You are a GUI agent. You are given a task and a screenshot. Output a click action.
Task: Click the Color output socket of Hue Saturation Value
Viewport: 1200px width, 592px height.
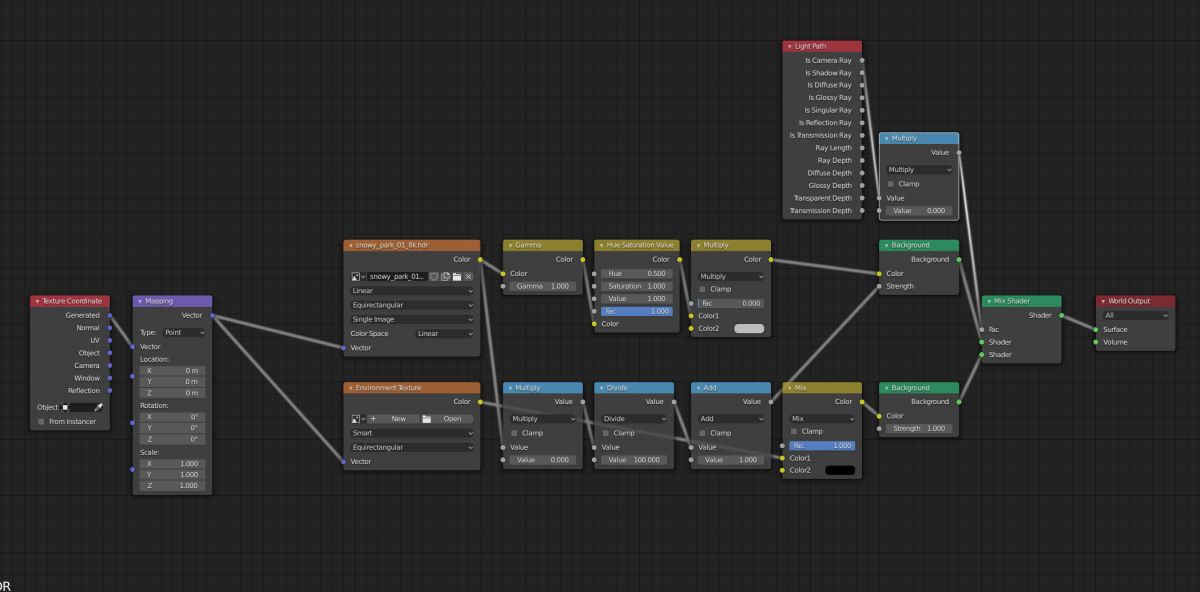(x=680, y=260)
